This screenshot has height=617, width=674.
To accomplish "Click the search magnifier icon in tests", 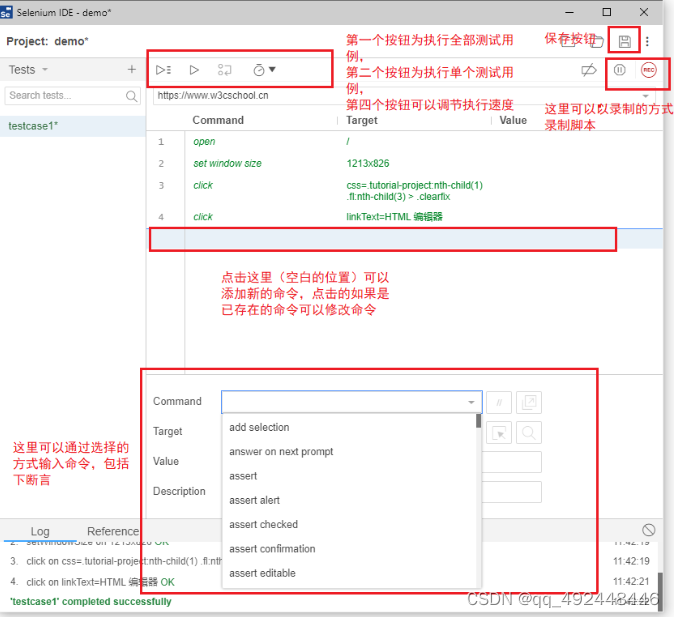I will (x=131, y=96).
